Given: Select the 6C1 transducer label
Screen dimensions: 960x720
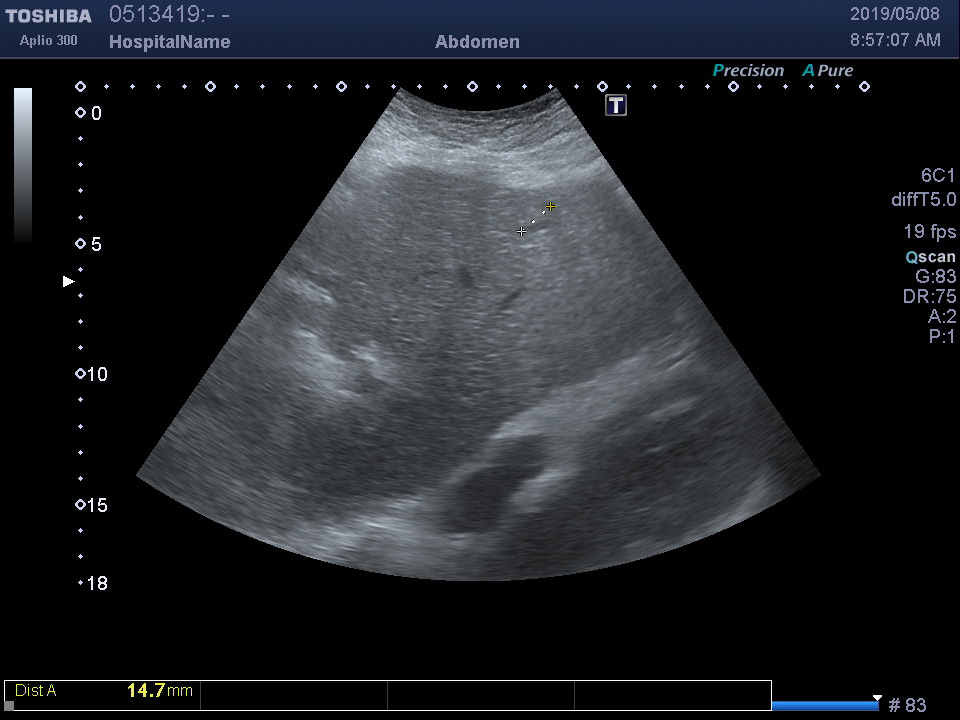Looking at the screenshot, I should [937, 176].
